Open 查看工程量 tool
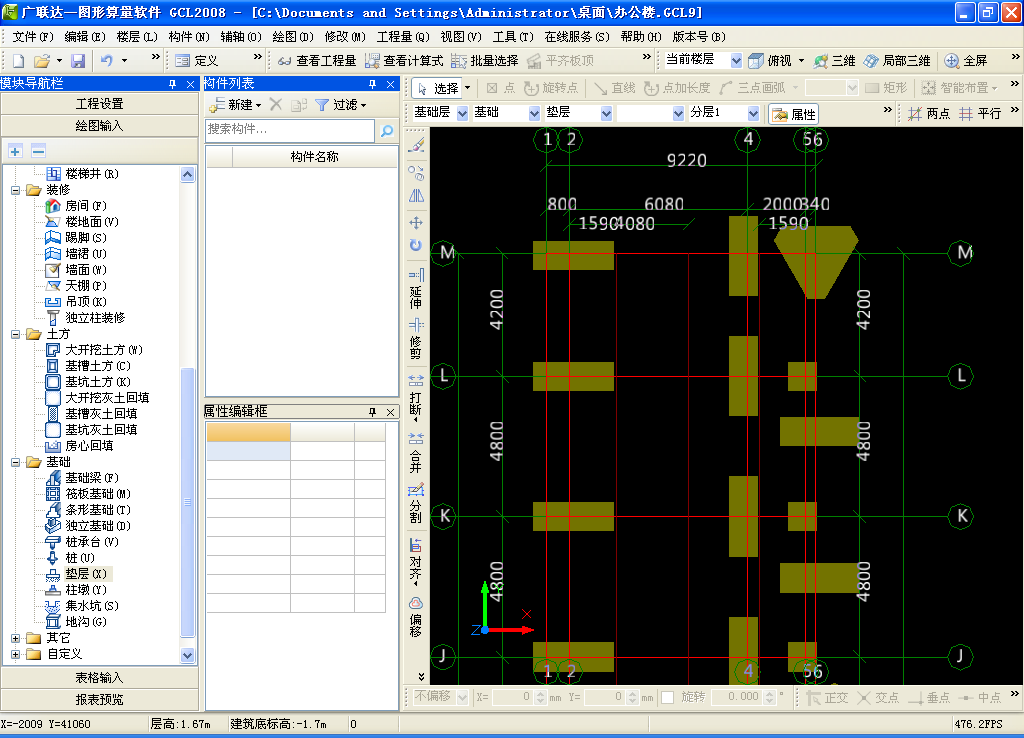This screenshot has width=1024, height=738. pos(317,61)
